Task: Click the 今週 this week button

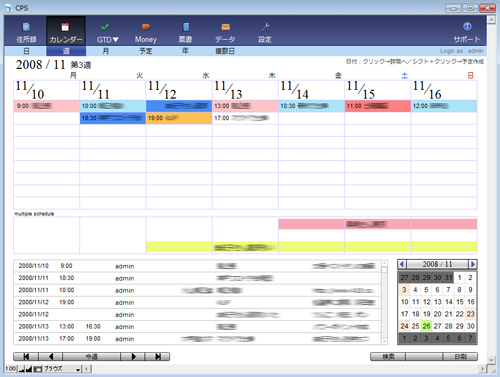Action: point(91,357)
